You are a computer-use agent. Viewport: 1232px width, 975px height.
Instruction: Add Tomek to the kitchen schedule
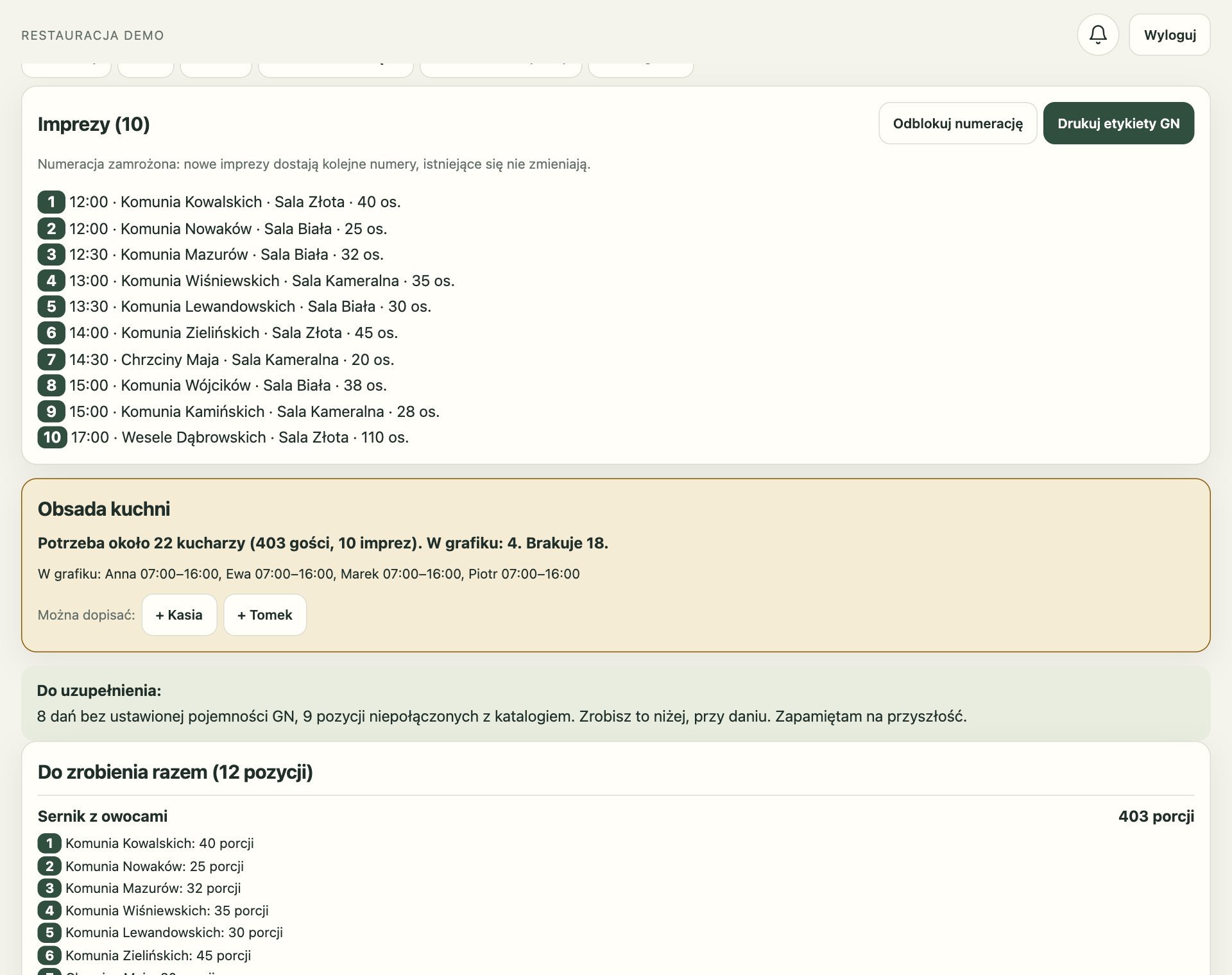pos(265,615)
